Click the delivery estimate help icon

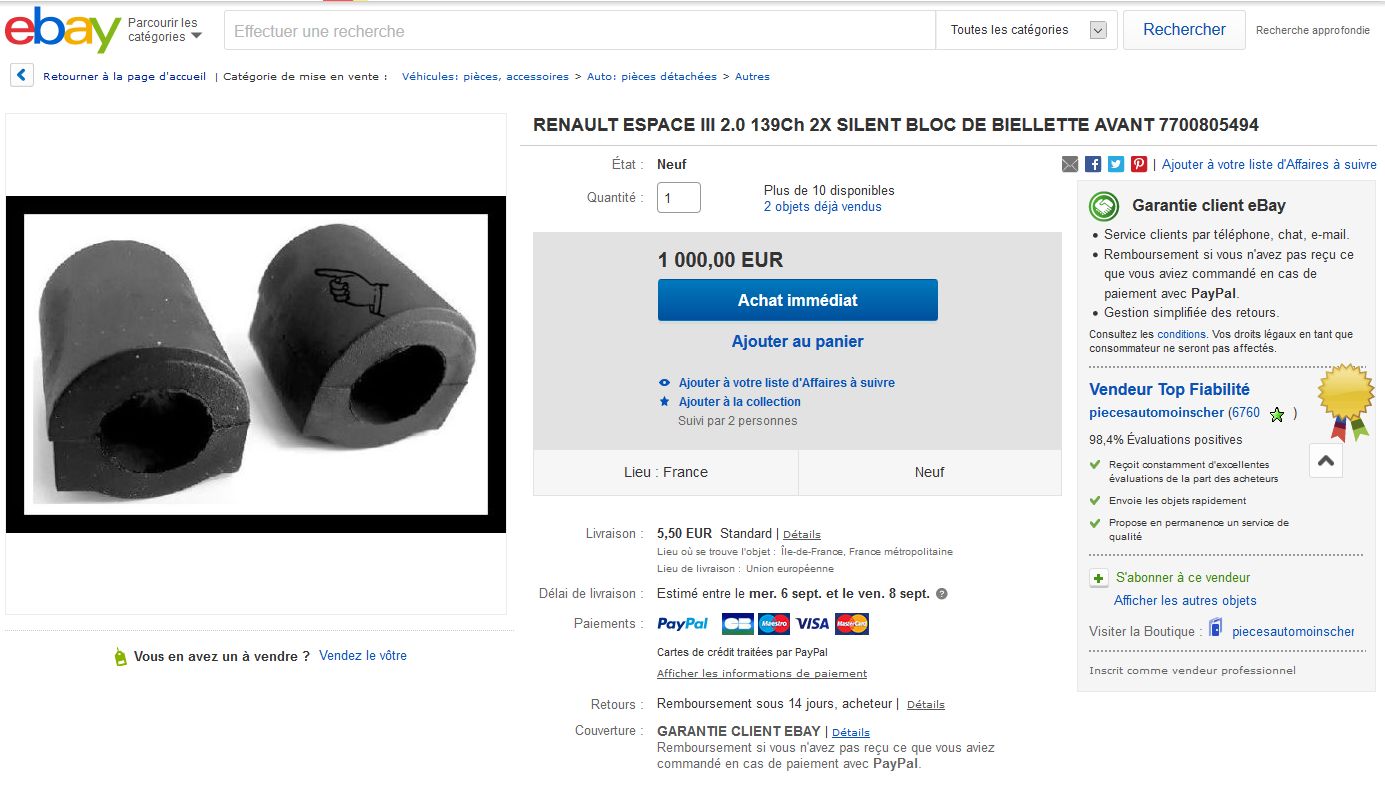coord(942,594)
